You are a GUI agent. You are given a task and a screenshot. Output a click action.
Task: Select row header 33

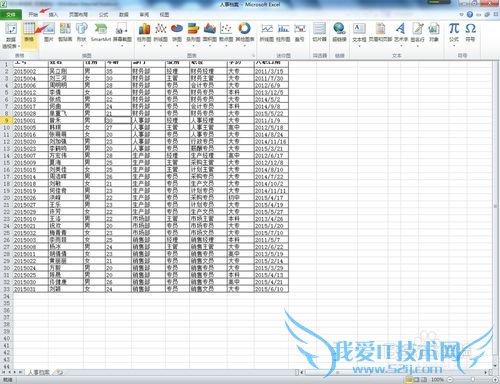6,289
